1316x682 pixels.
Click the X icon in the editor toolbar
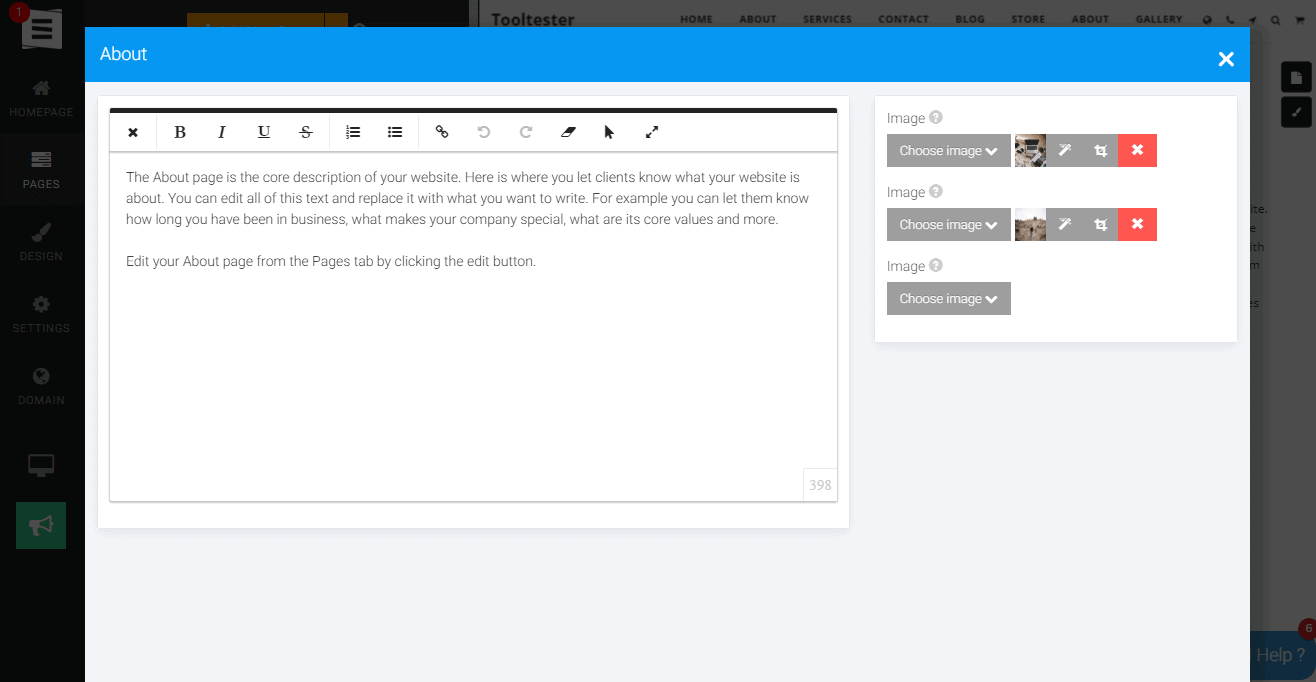coord(133,132)
